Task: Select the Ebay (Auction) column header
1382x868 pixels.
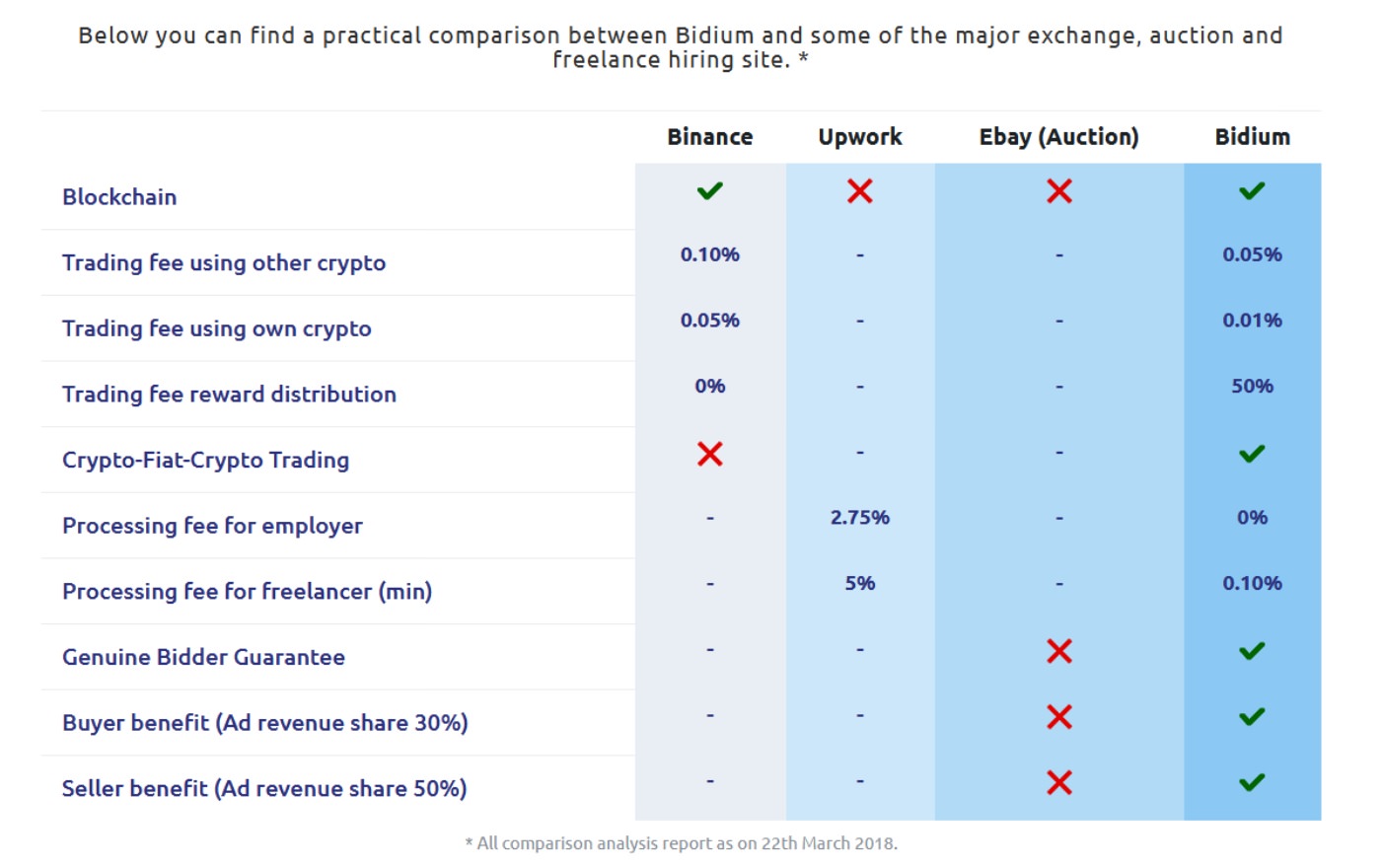Action: (x=1058, y=137)
